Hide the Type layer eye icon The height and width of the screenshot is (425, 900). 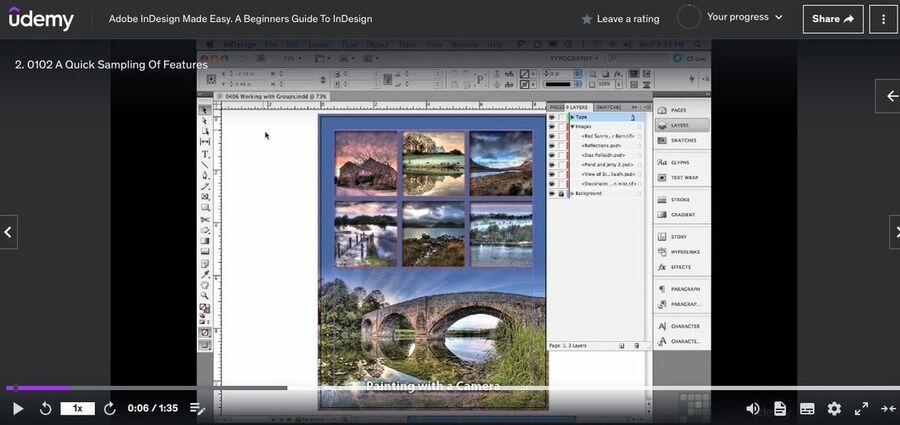[x=552, y=117]
